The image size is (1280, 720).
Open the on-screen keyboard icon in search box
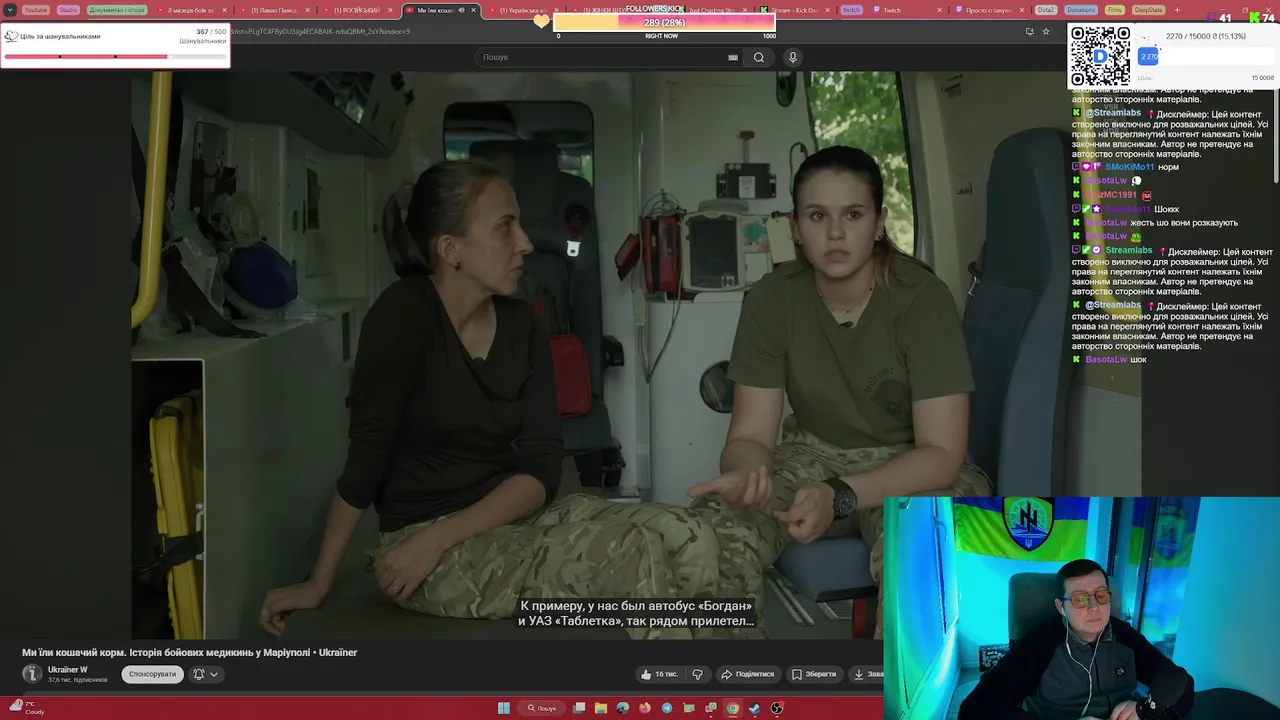click(x=733, y=57)
